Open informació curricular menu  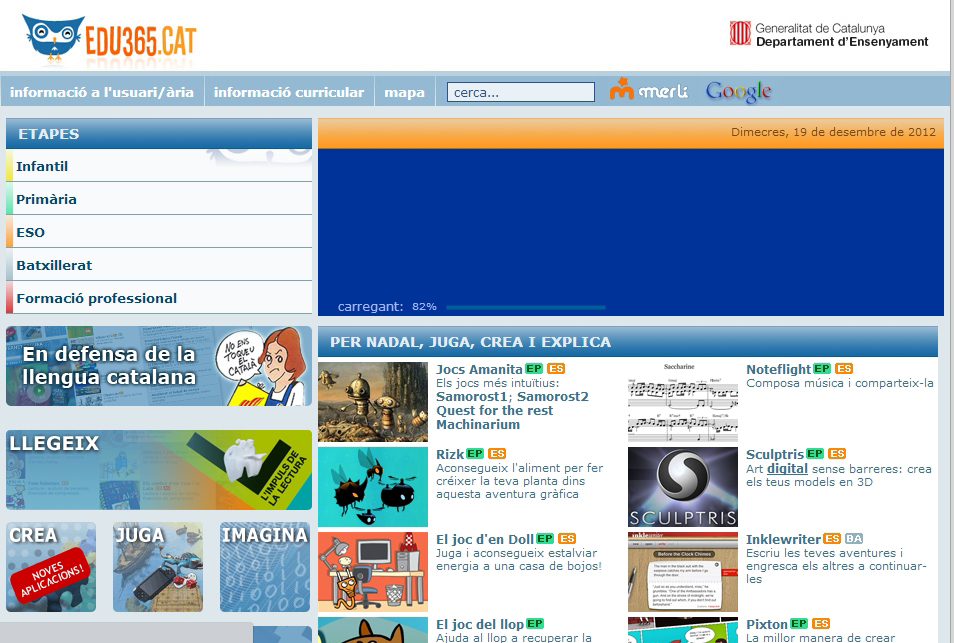(289, 92)
